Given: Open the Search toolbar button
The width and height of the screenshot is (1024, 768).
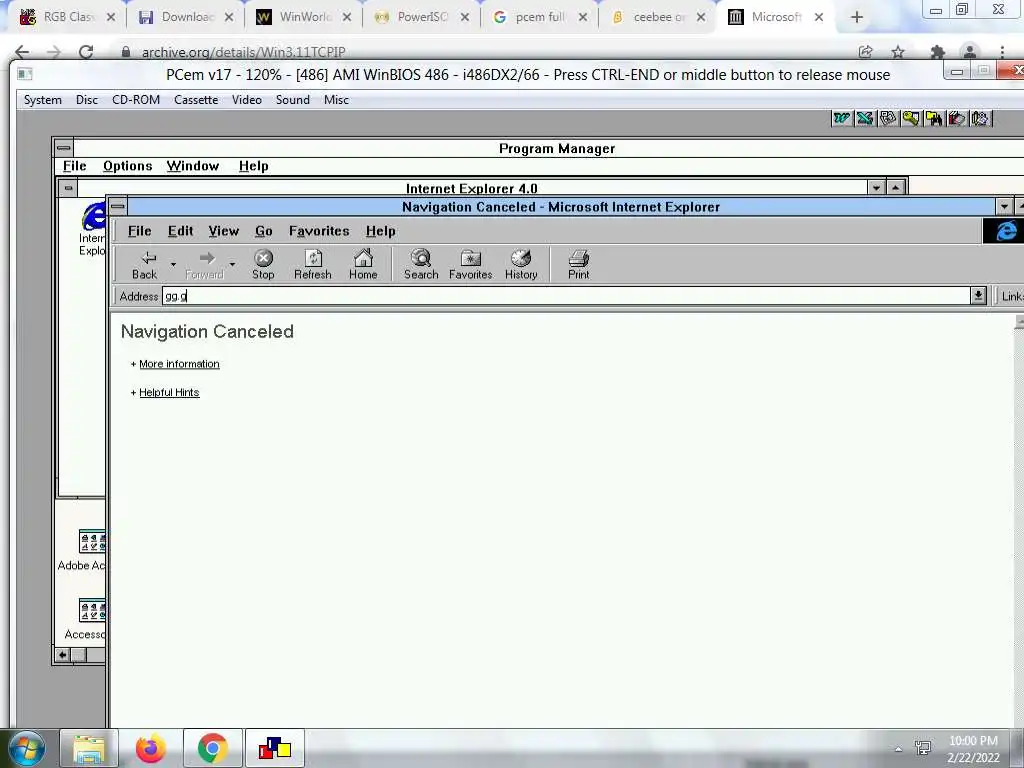Looking at the screenshot, I should coord(421,264).
